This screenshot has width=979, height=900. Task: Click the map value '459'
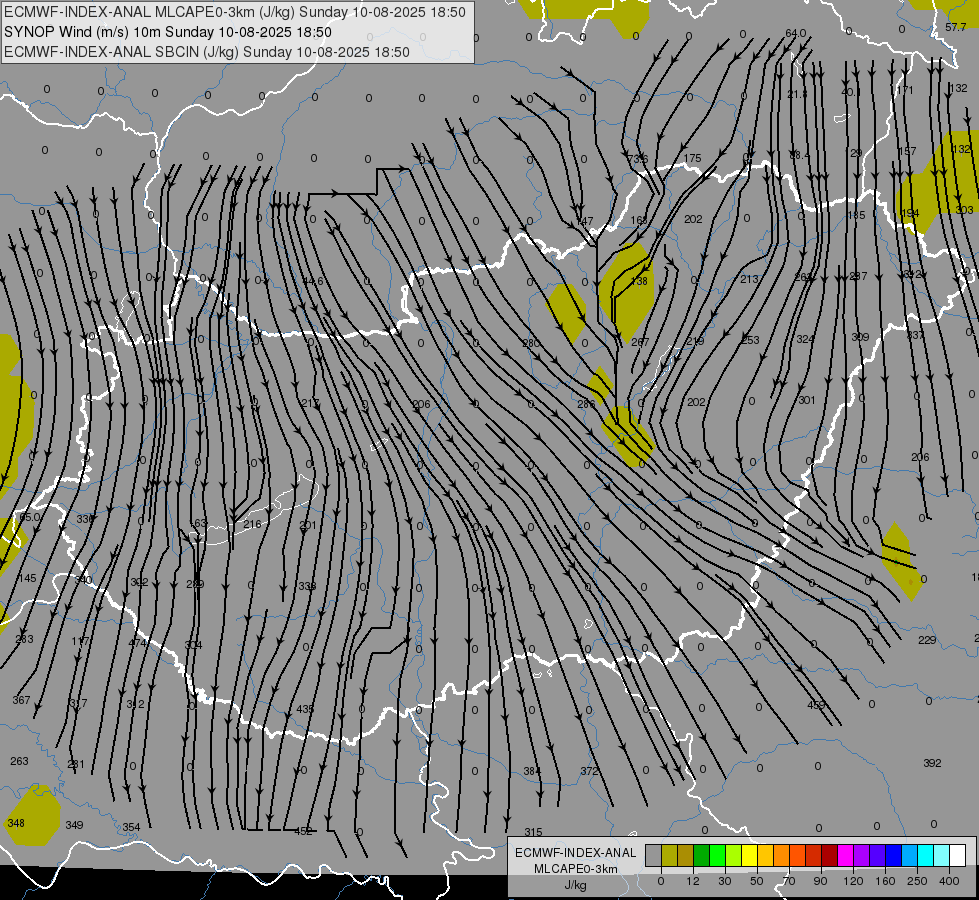click(x=816, y=705)
